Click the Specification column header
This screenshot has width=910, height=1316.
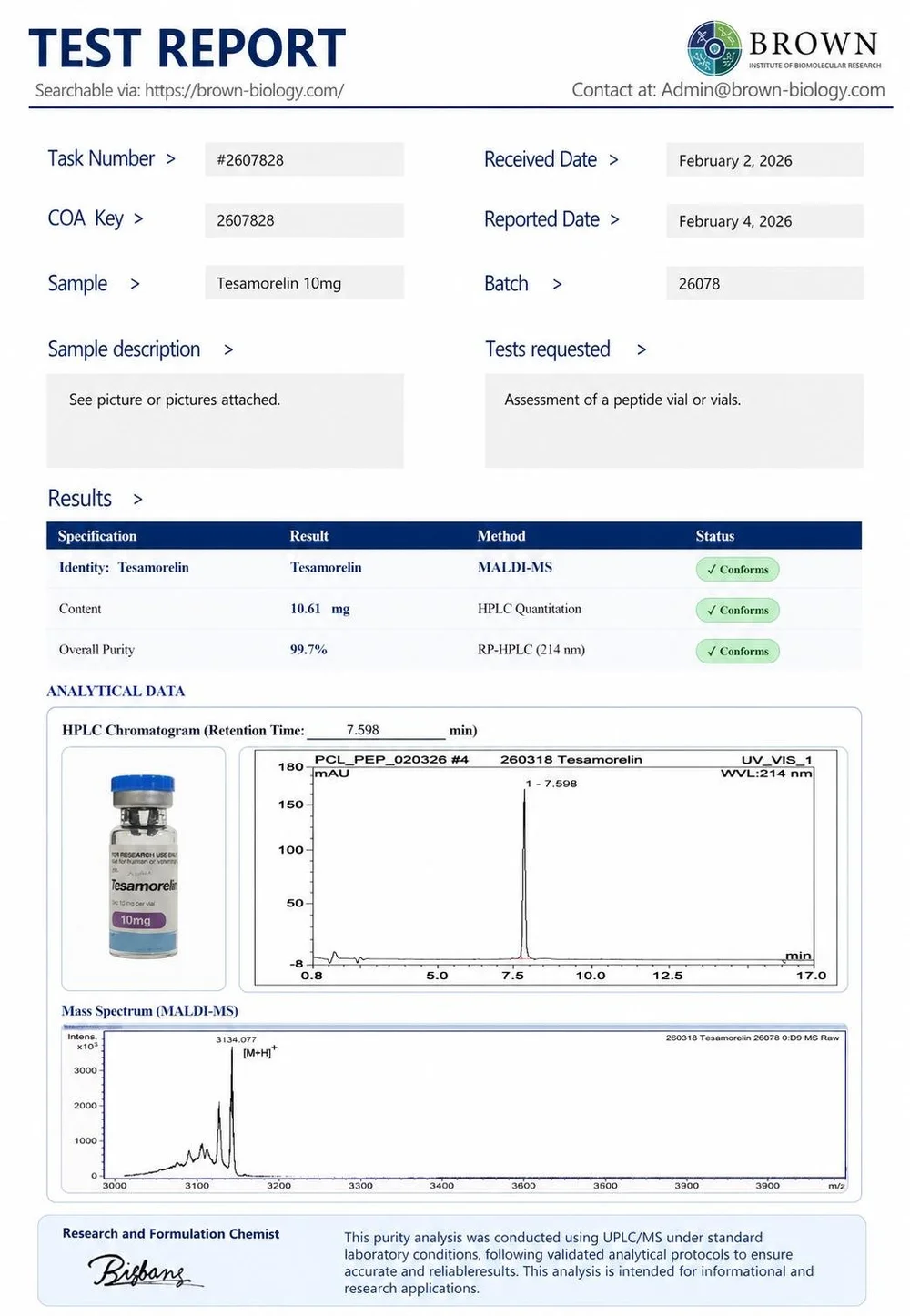pyautogui.click(x=97, y=536)
